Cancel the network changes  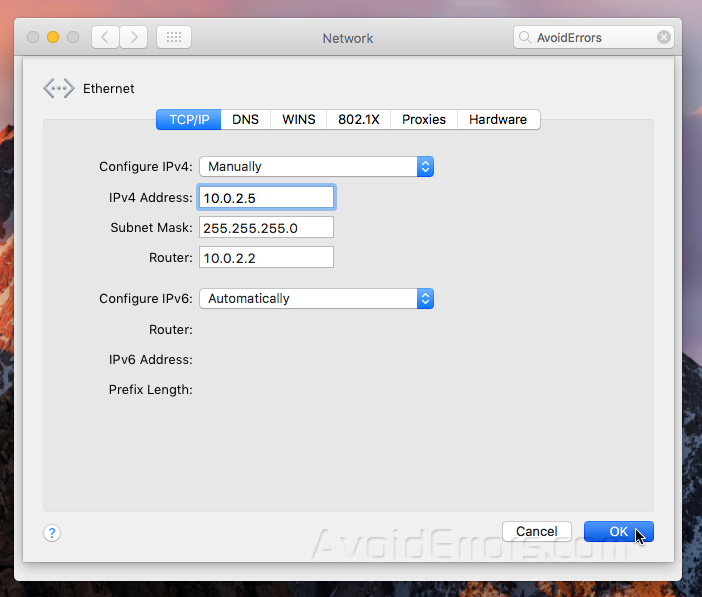pos(536,531)
